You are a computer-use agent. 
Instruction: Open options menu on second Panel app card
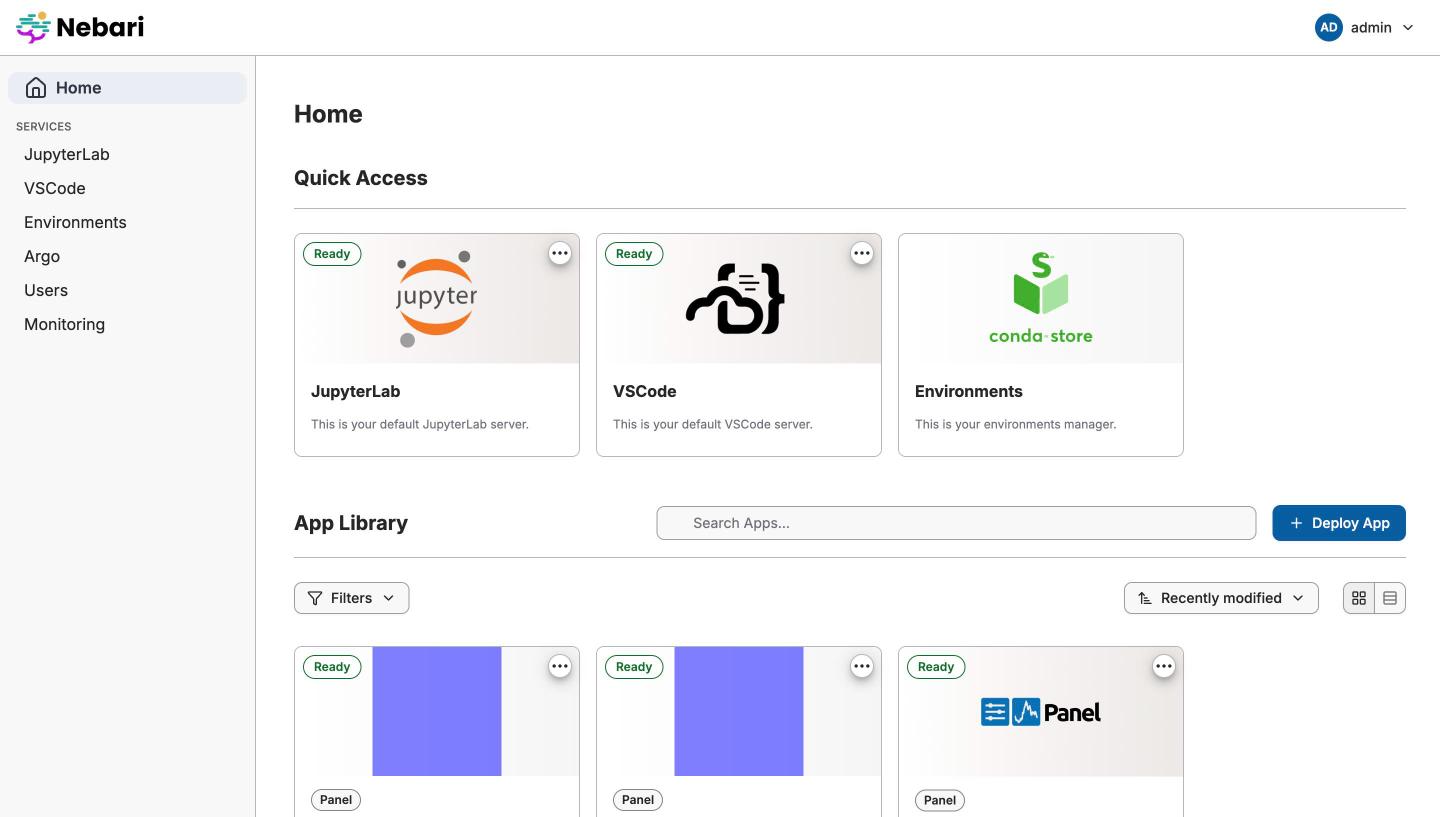pyautogui.click(x=862, y=667)
